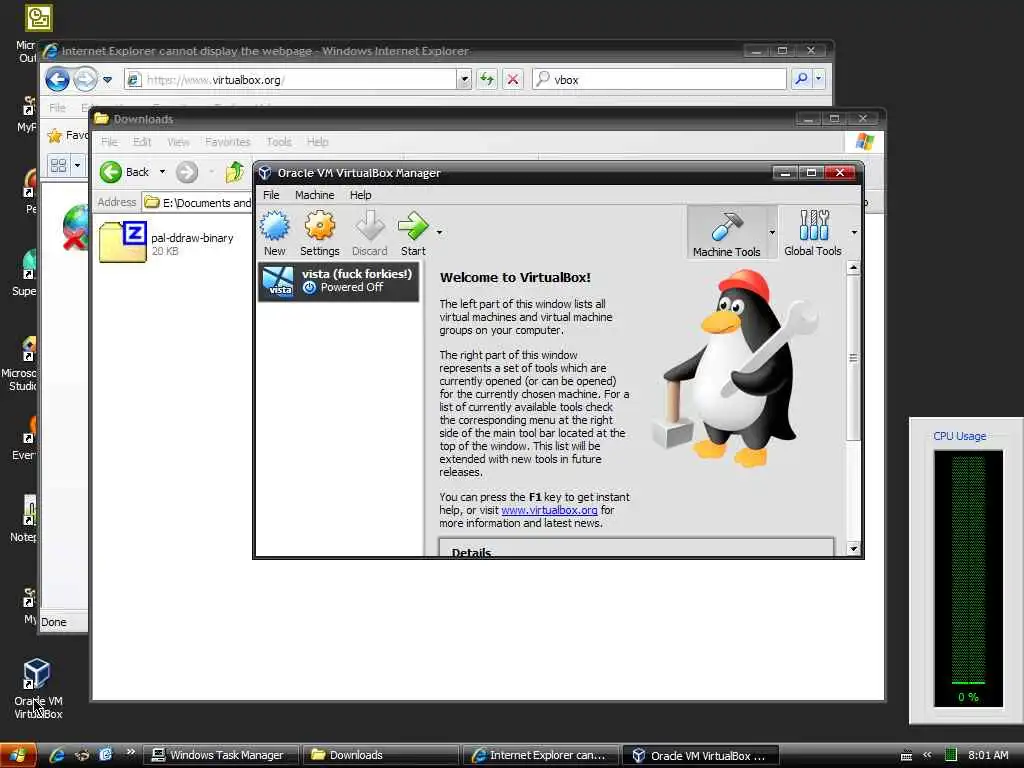The width and height of the screenshot is (1024, 768).
Task: Open Oracle VM VirtualBox desktop shortcut
Action: [x=38, y=688]
